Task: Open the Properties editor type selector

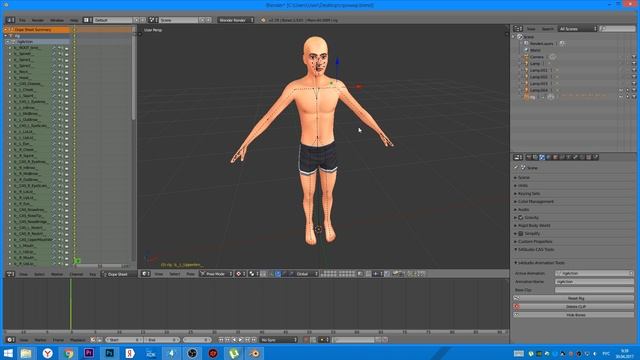Action: tap(518, 157)
